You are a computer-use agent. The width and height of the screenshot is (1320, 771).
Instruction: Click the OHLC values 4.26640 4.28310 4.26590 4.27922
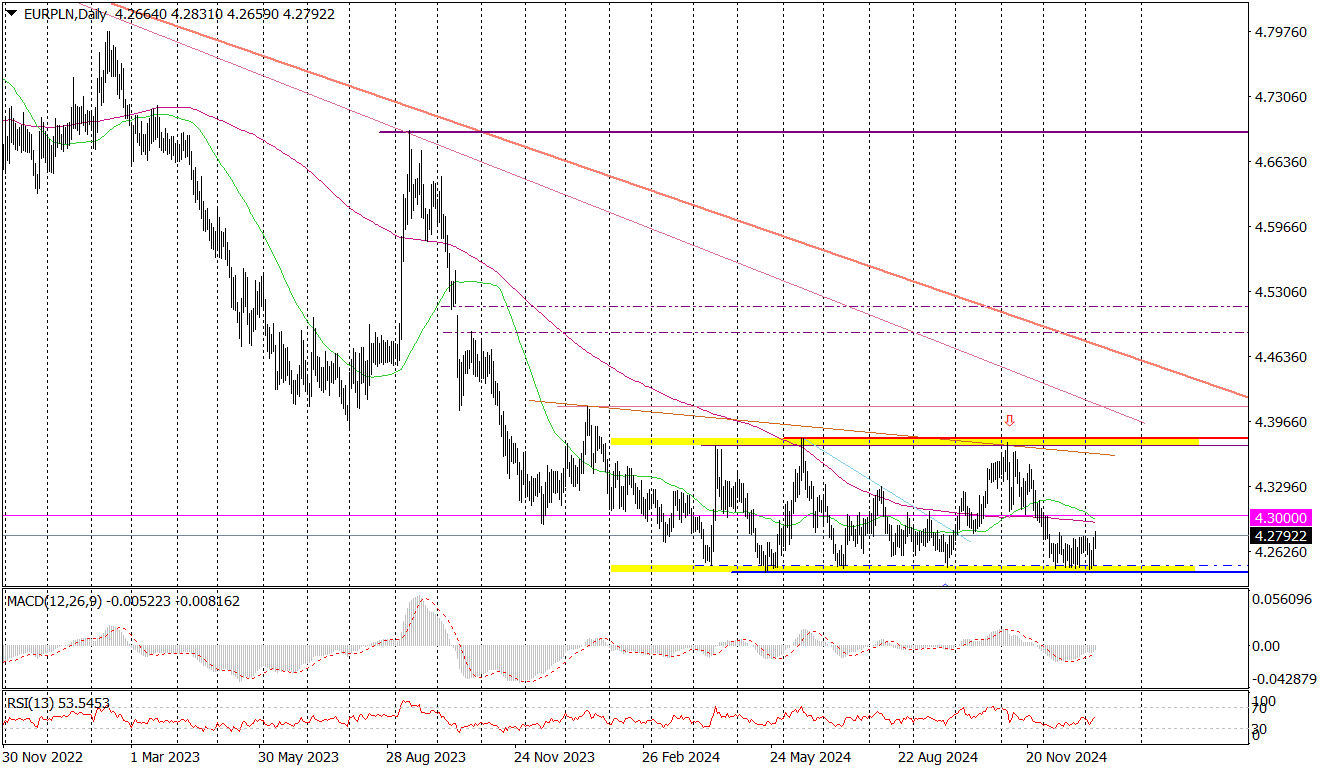point(225,14)
